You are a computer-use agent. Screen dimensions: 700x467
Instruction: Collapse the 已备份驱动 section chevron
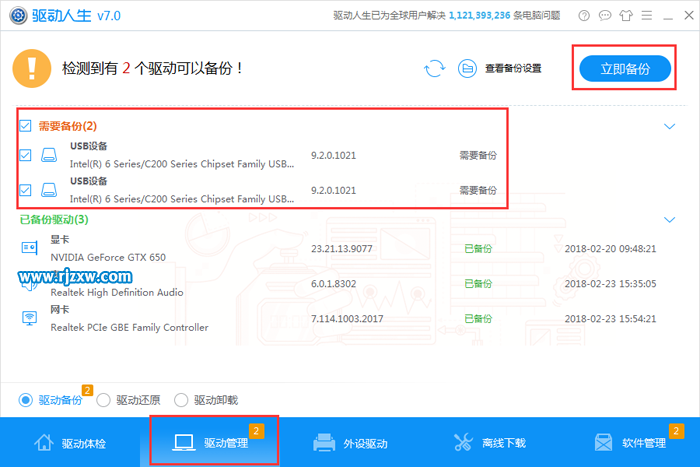pos(669,220)
